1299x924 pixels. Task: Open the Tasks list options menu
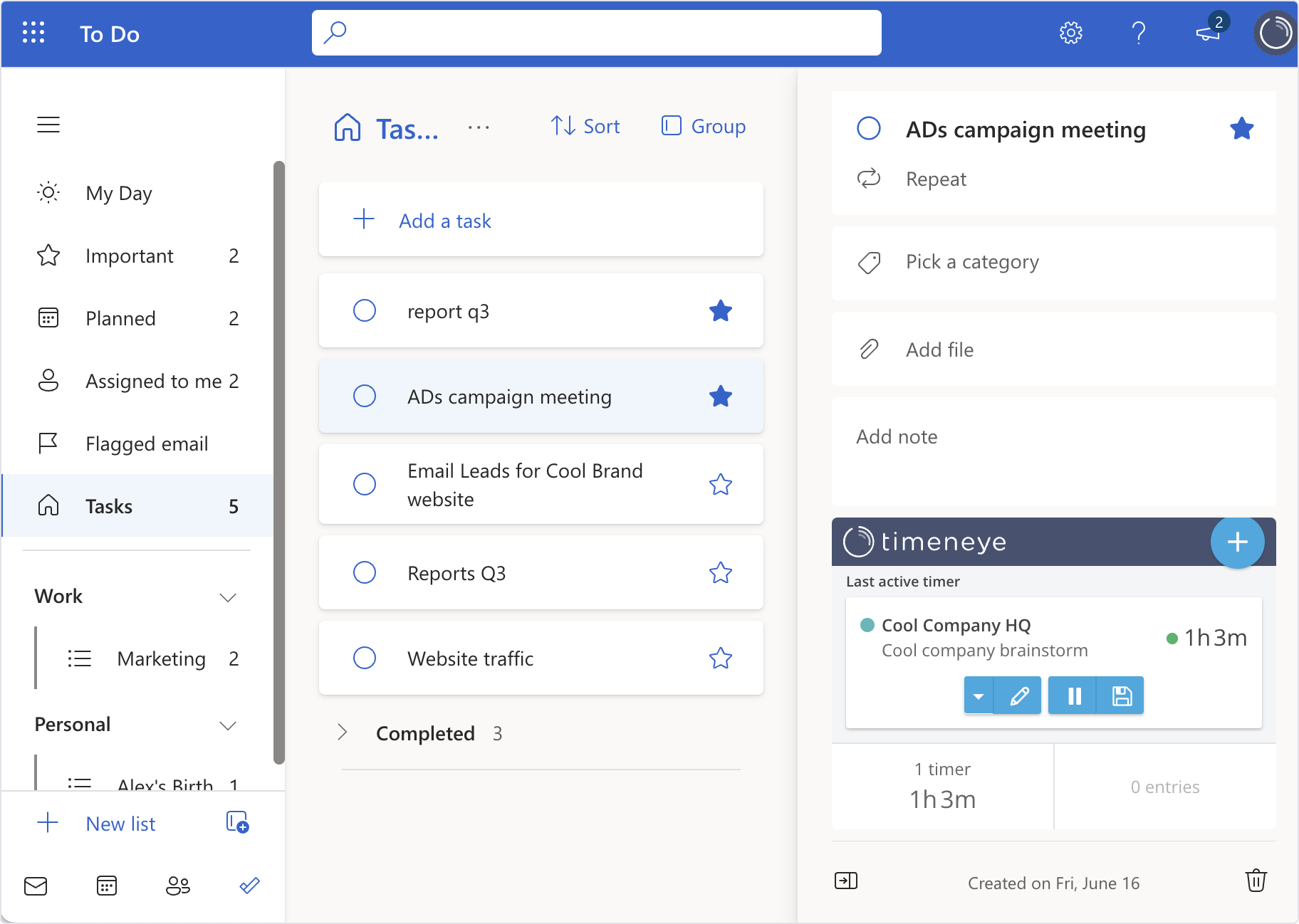(x=479, y=128)
